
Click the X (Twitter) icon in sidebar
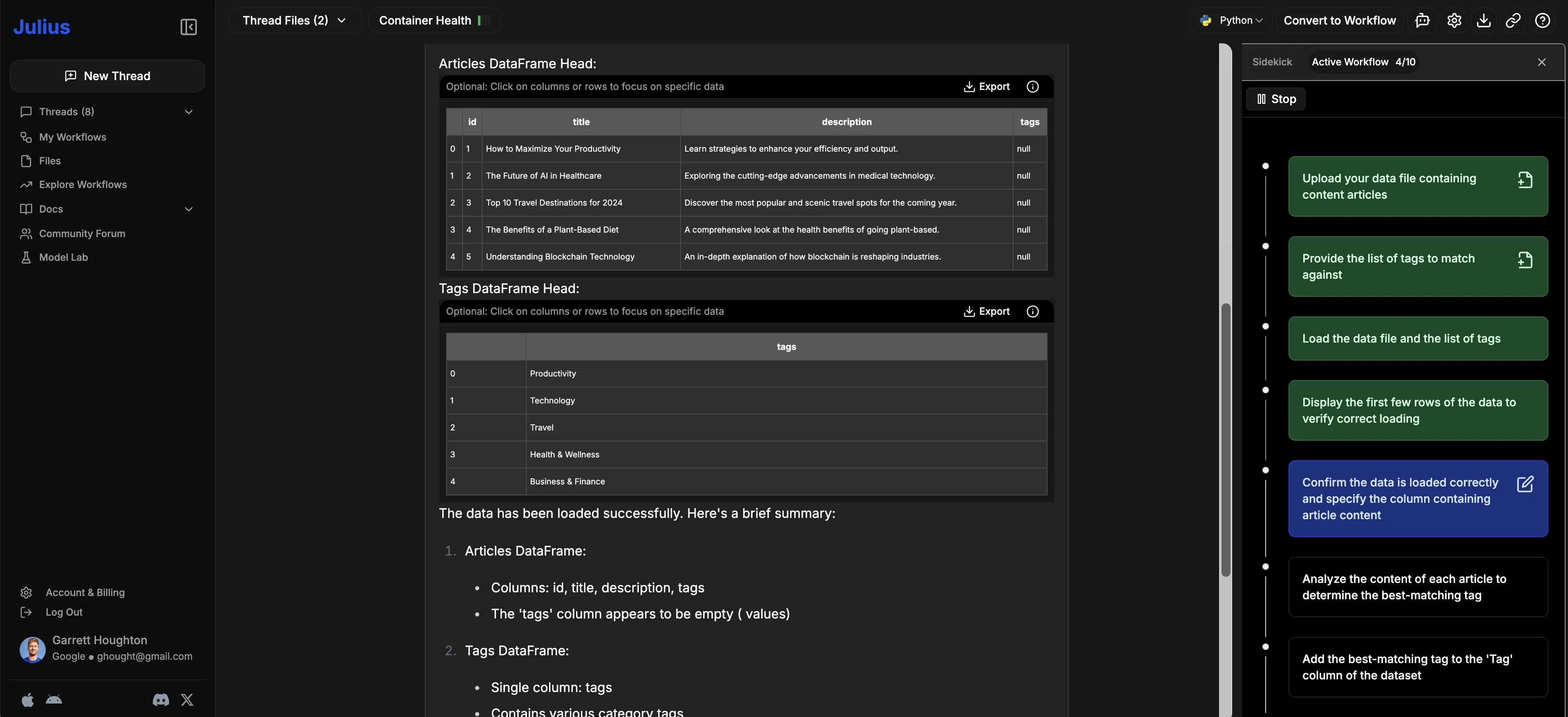point(187,699)
